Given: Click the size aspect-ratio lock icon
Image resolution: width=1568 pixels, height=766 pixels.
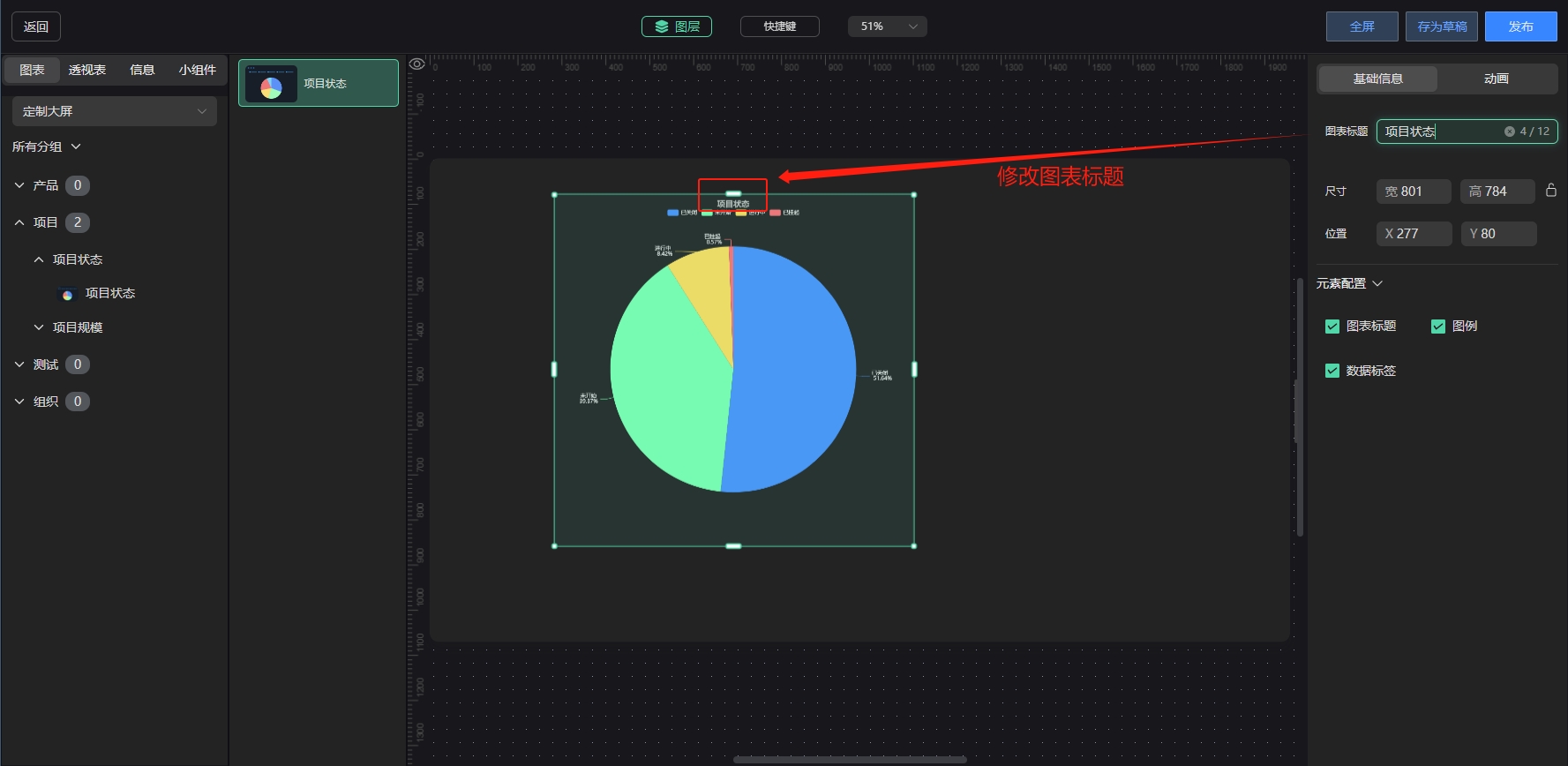Looking at the screenshot, I should click(1551, 190).
